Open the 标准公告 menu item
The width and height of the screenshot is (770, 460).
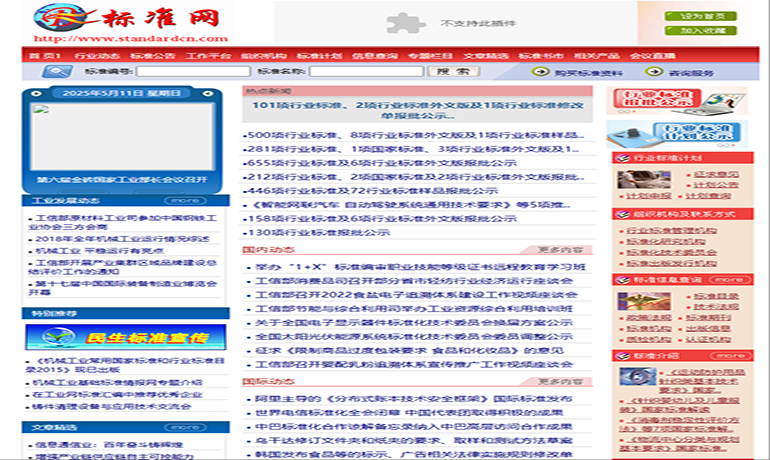pyautogui.click(x=148, y=55)
